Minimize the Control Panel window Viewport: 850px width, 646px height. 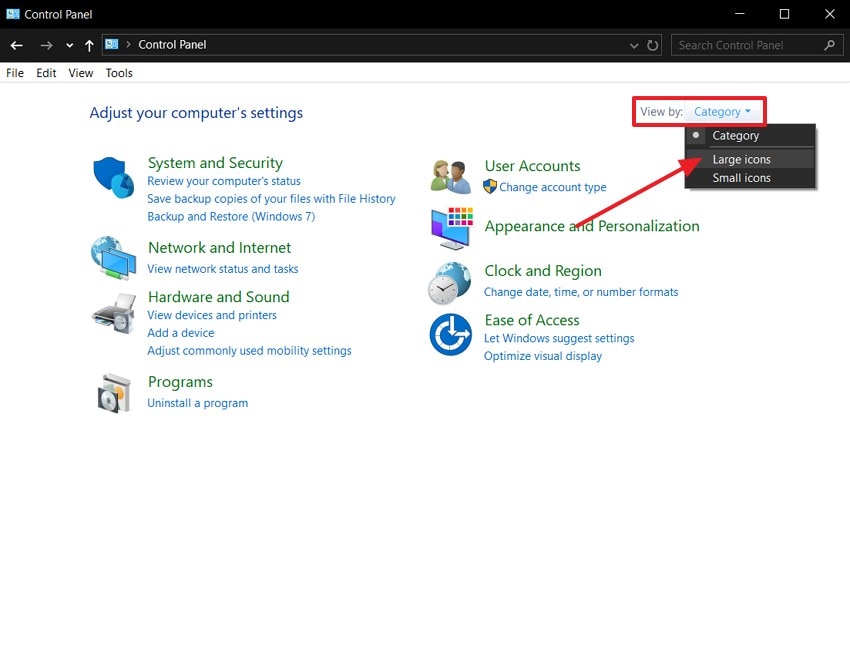click(x=739, y=14)
